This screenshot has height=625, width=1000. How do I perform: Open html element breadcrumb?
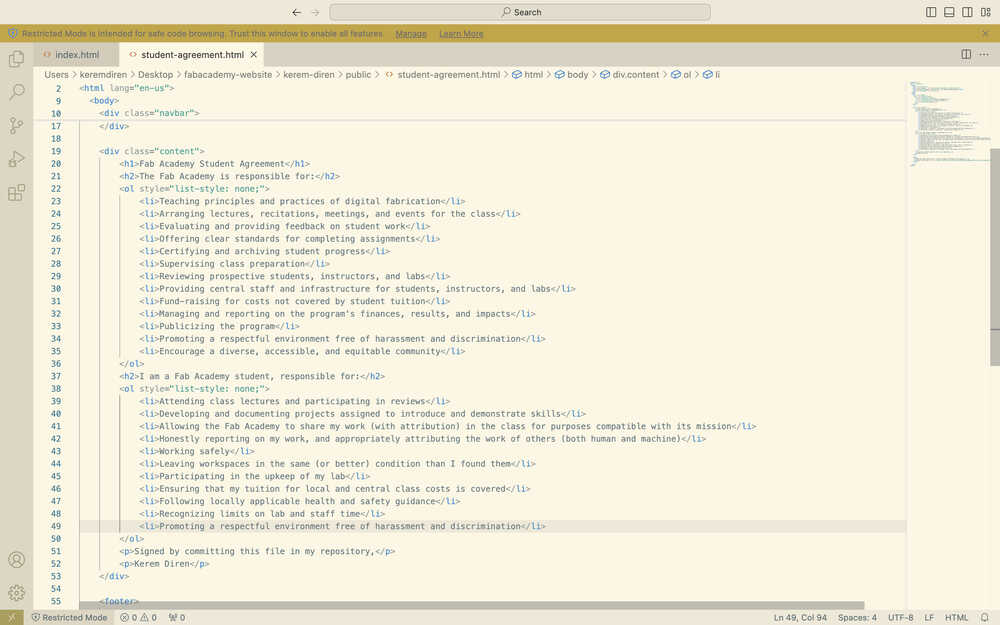[x=527, y=75]
